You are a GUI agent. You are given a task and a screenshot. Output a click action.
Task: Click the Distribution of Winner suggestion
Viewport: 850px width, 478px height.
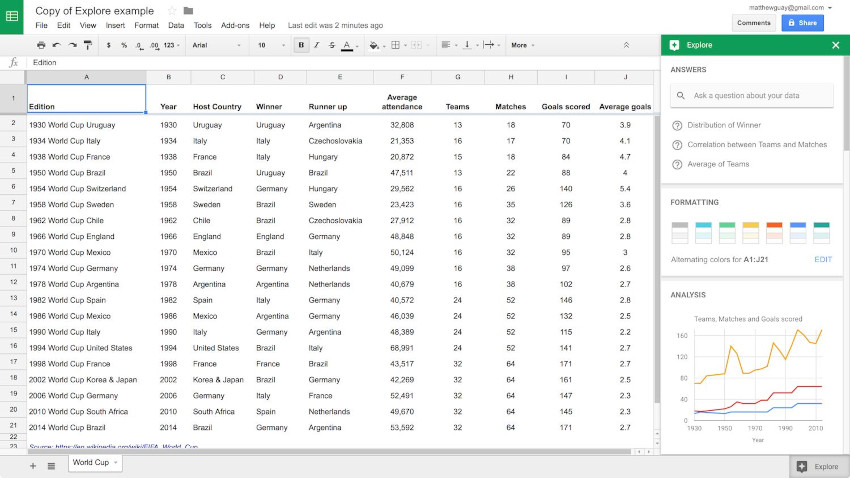click(x=724, y=125)
